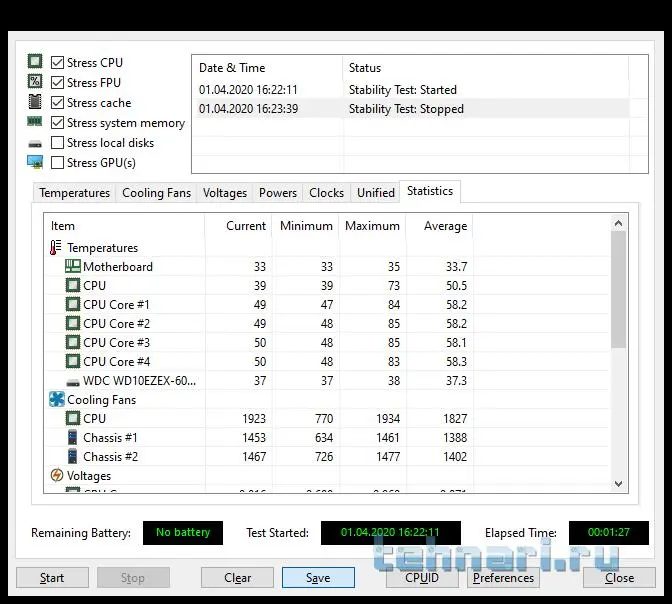Click the Temperatures thermometer icon

(56, 247)
